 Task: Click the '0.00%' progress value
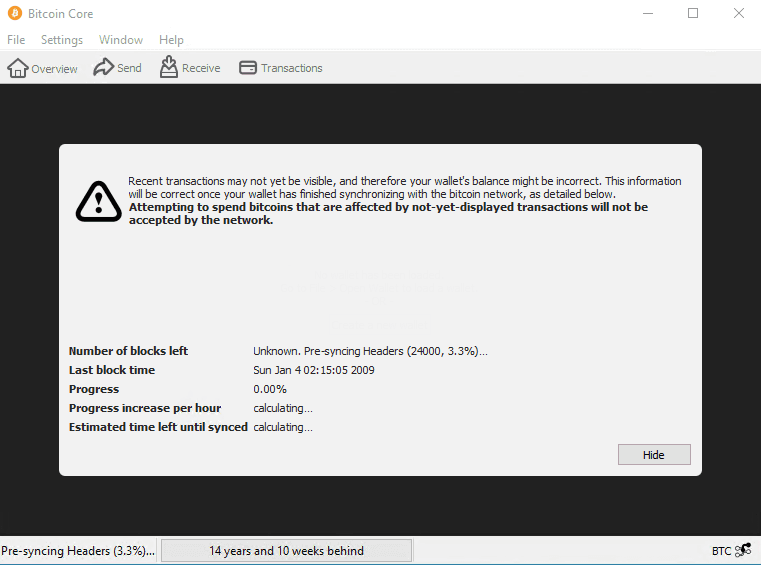270,389
